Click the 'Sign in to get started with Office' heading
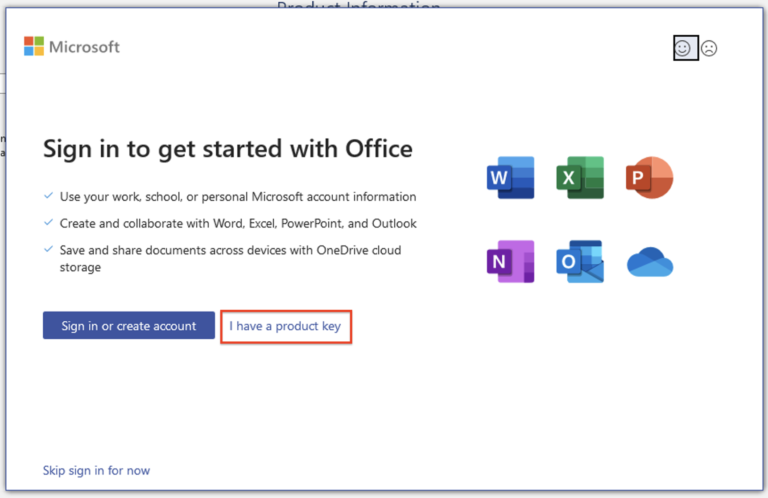768x498 pixels. click(x=228, y=149)
